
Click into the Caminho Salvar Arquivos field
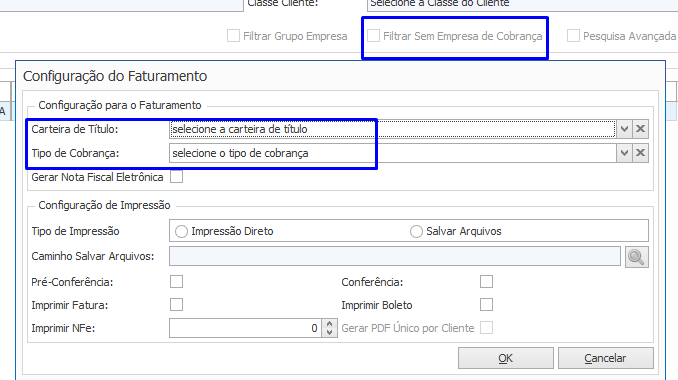pos(395,256)
